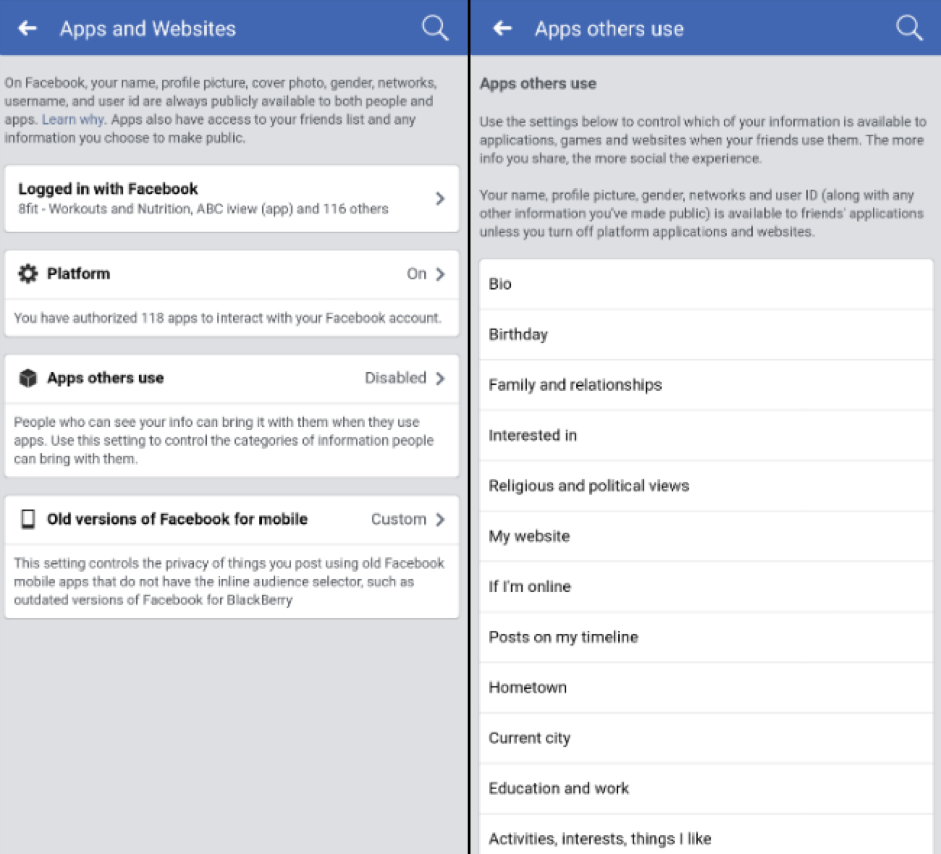Tap back arrow in Apps others use header
The height and width of the screenshot is (854, 941).
click(x=502, y=28)
